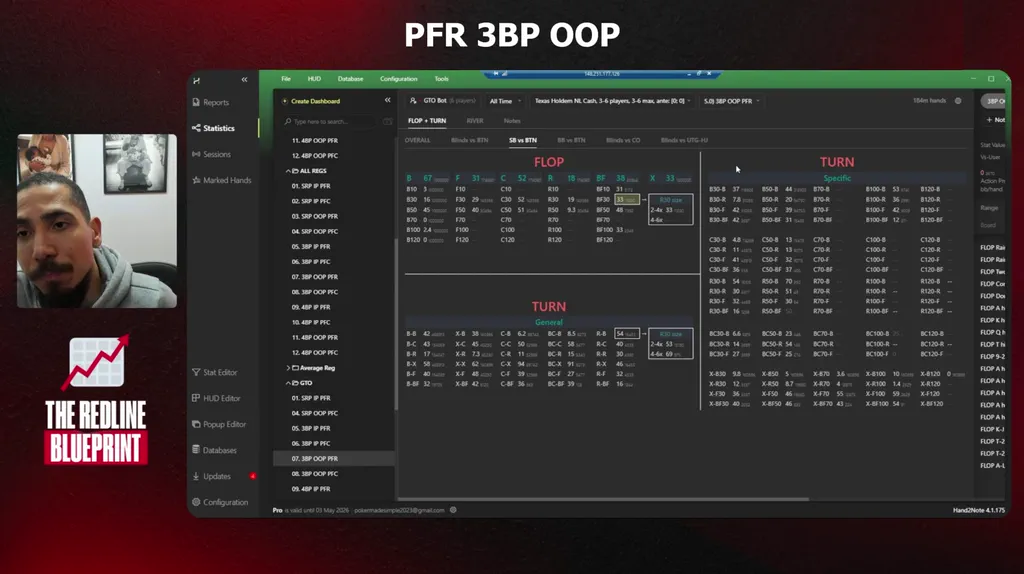Open the Configuration menu in menu bar
1024x574 pixels.
tap(398, 79)
